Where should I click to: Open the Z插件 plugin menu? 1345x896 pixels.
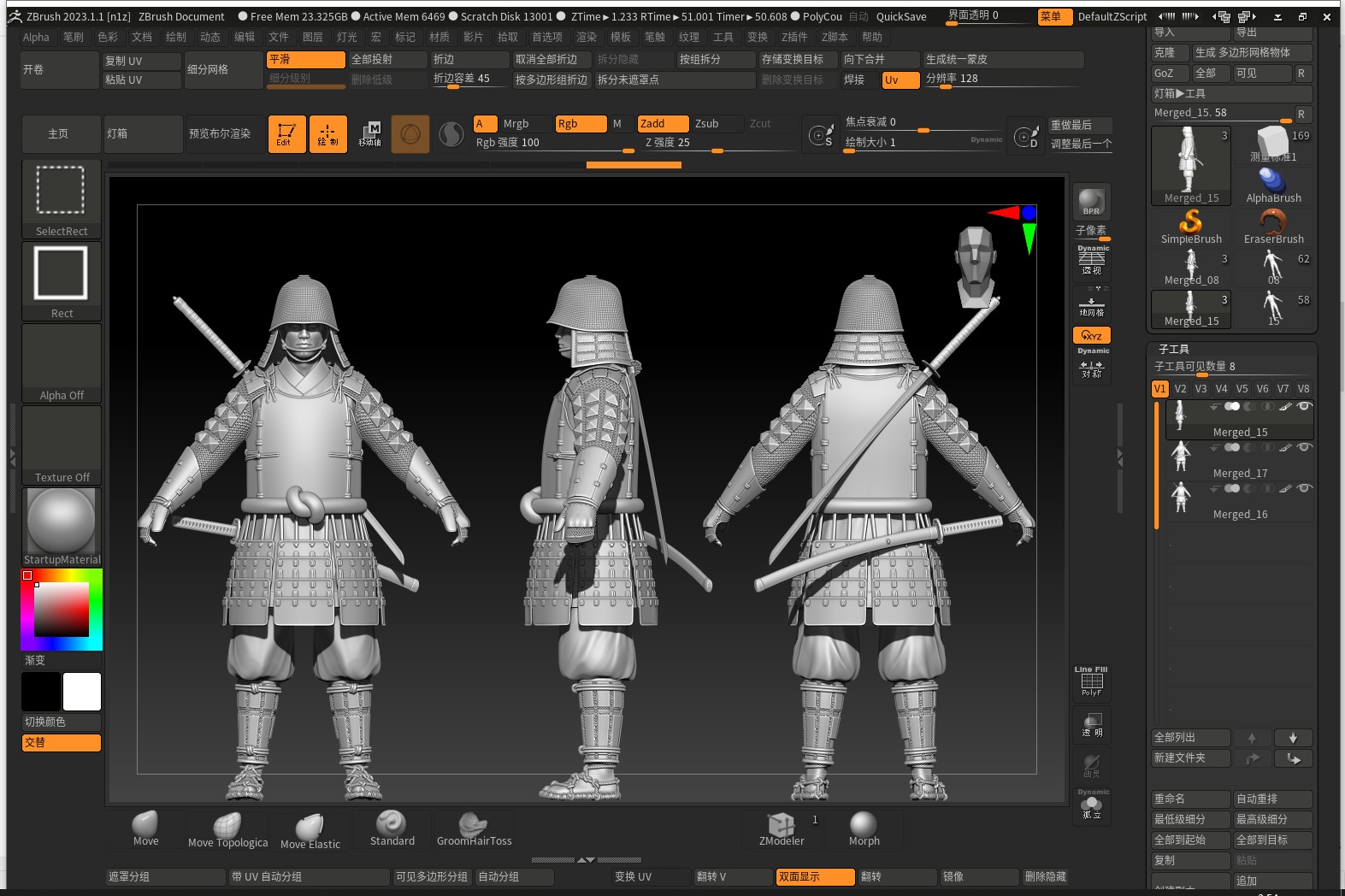[x=794, y=37]
